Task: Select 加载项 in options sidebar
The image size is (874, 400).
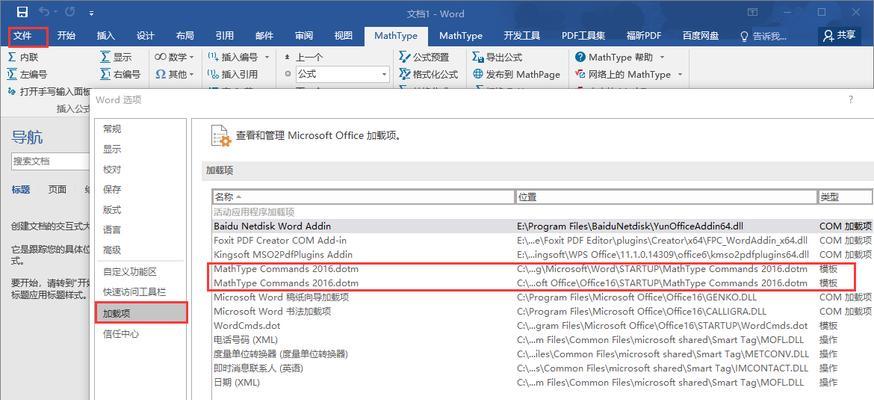Action: (141, 313)
